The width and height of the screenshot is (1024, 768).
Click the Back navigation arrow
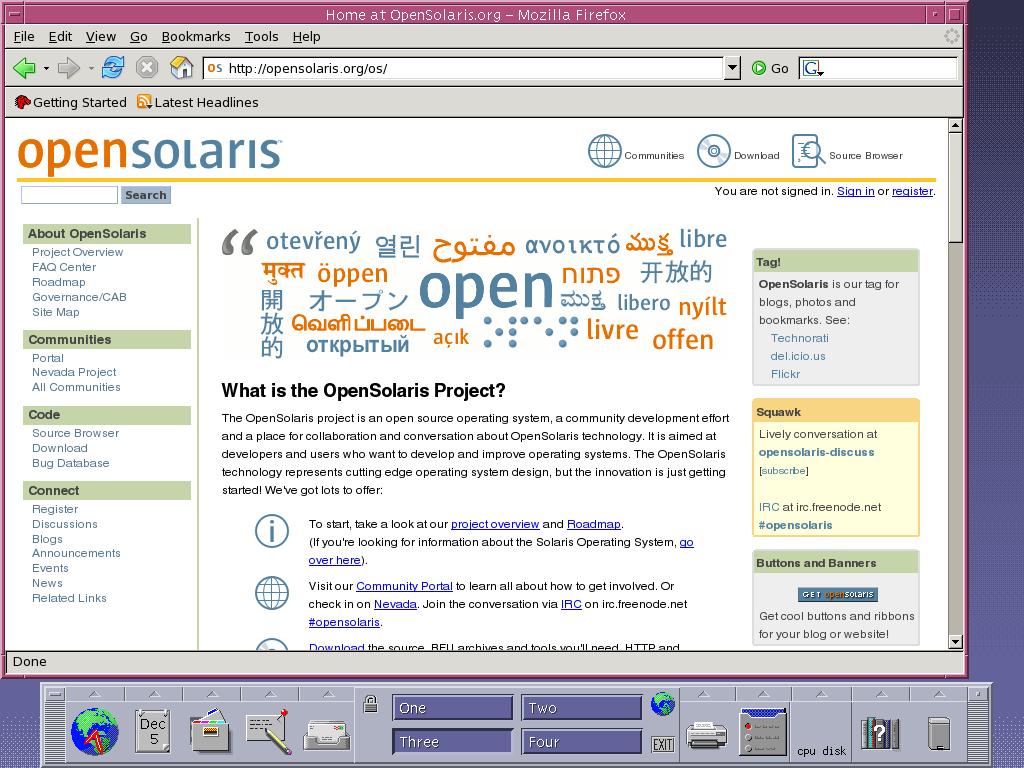click(24, 68)
